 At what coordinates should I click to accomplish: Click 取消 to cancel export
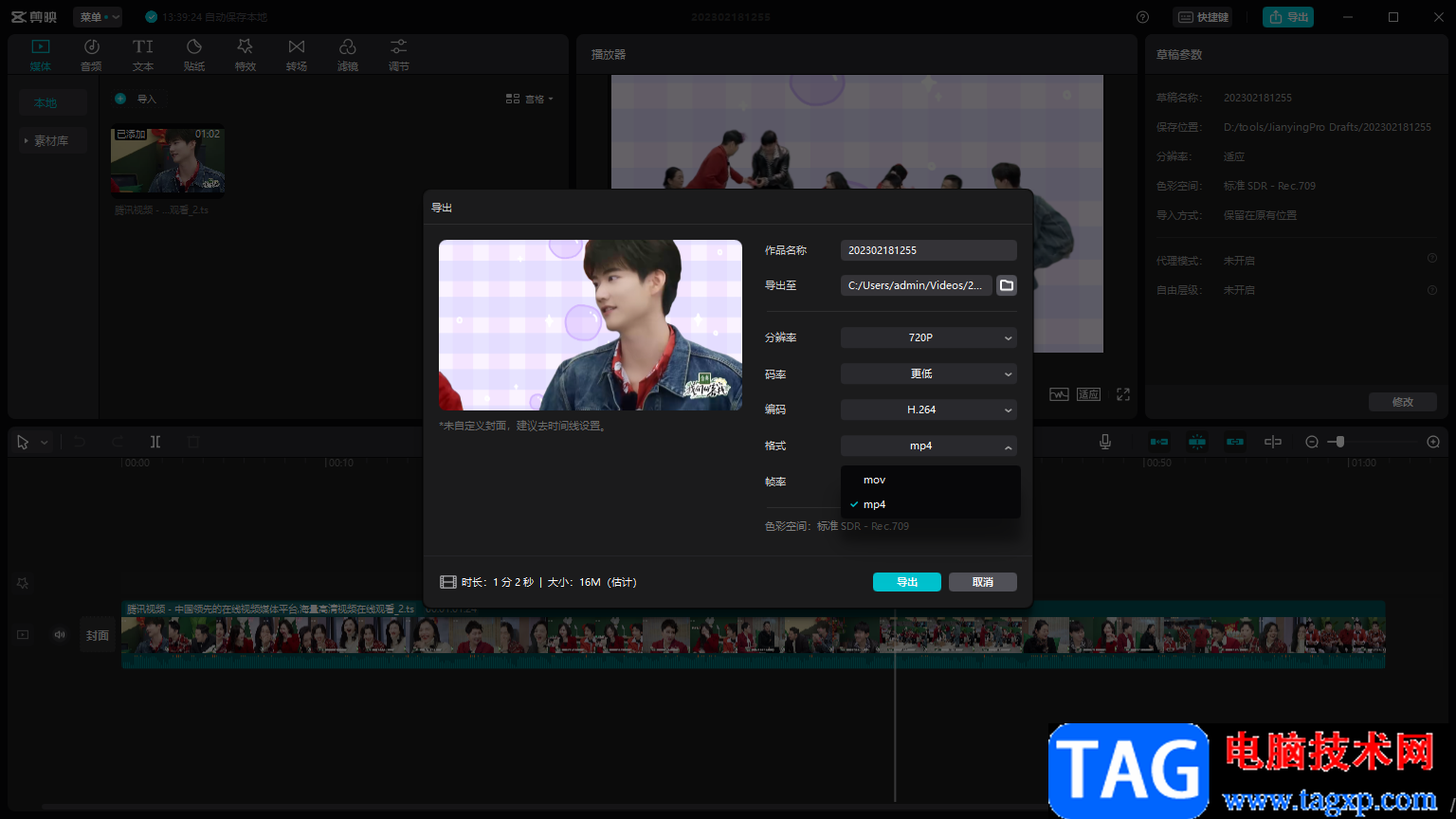[x=983, y=582]
